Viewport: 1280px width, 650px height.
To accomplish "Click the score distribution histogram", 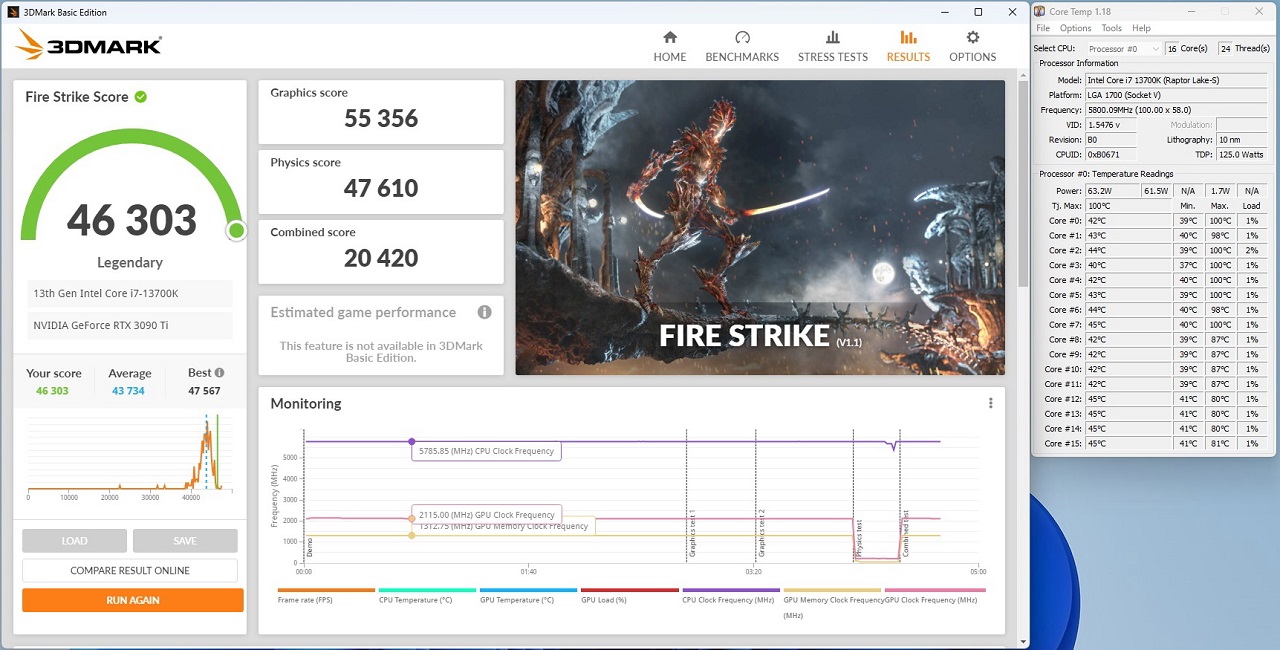I will [130, 456].
